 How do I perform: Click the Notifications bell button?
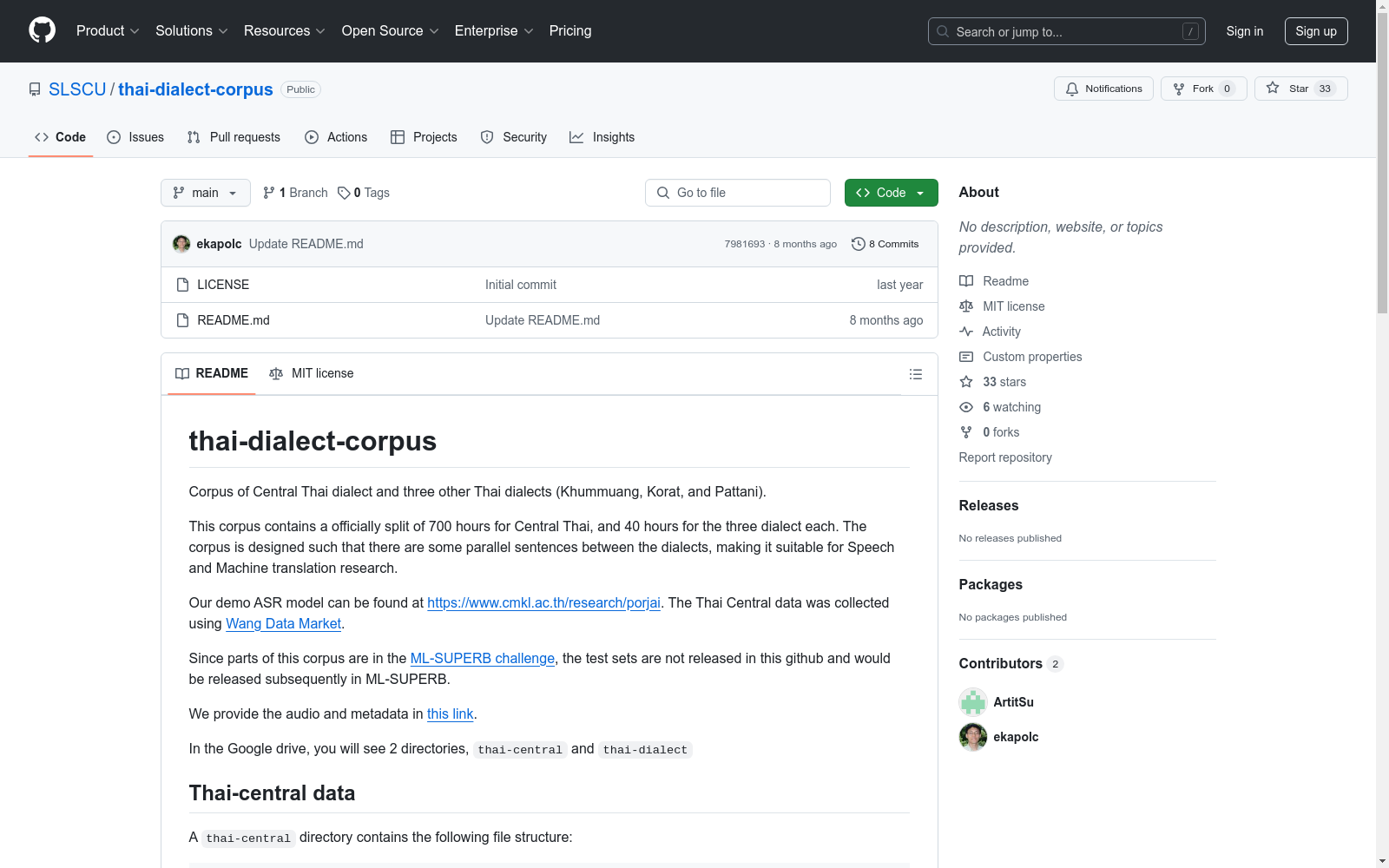[x=1103, y=89]
